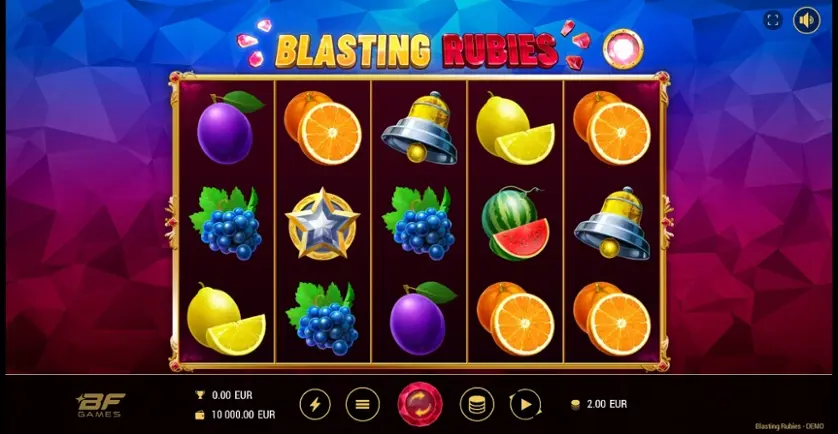Start autoplay with the play arrow button
Viewport: 838px width, 434px height.
click(x=525, y=405)
